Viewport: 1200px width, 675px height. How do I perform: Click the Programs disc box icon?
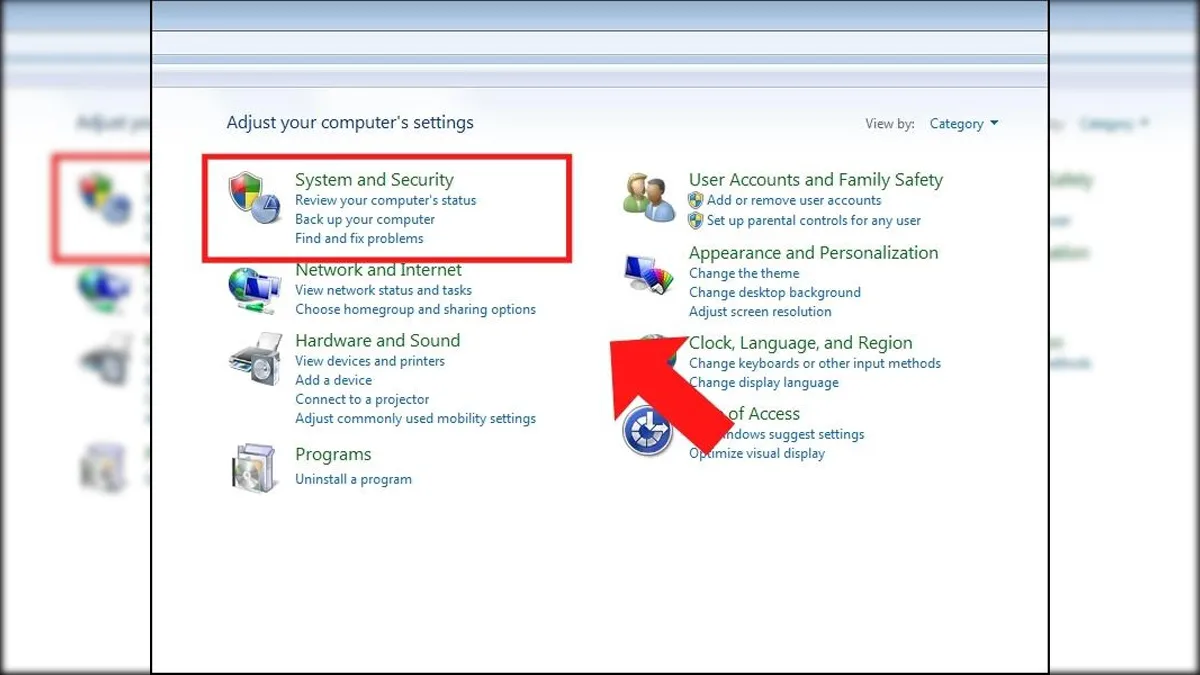pyautogui.click(x=252, y=467)
